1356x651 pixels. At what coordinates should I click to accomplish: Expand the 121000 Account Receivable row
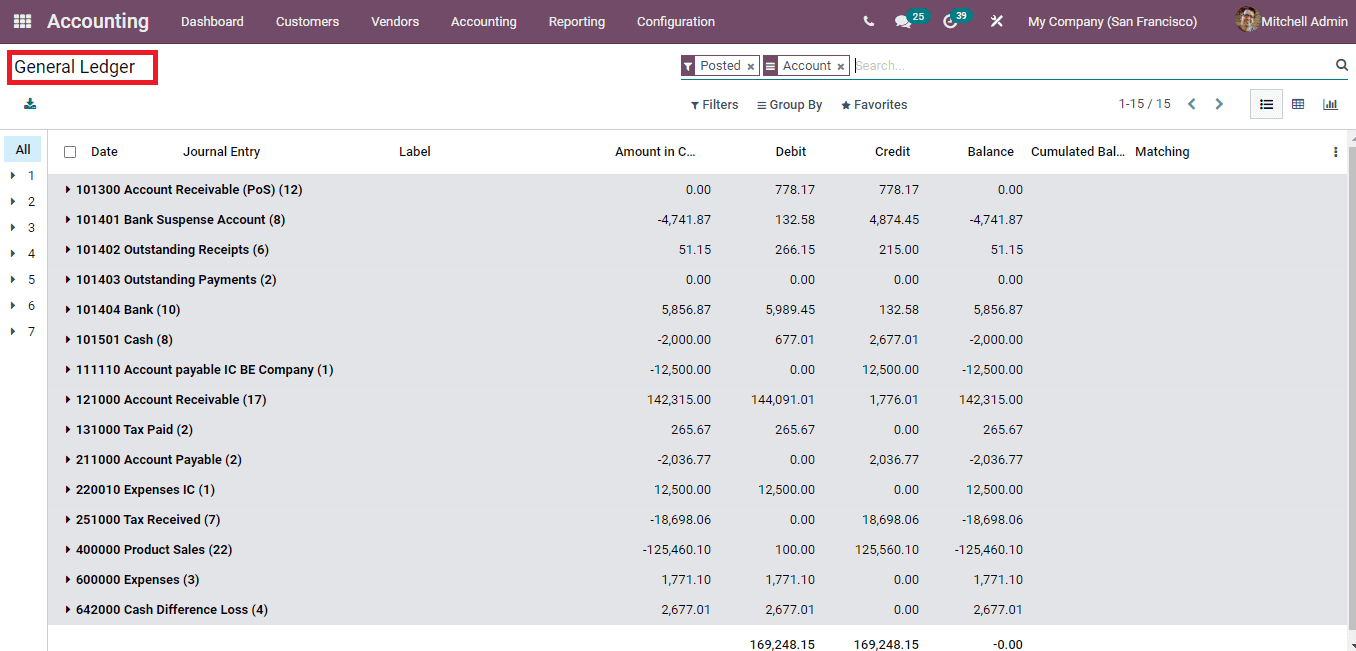pos(66,399)
